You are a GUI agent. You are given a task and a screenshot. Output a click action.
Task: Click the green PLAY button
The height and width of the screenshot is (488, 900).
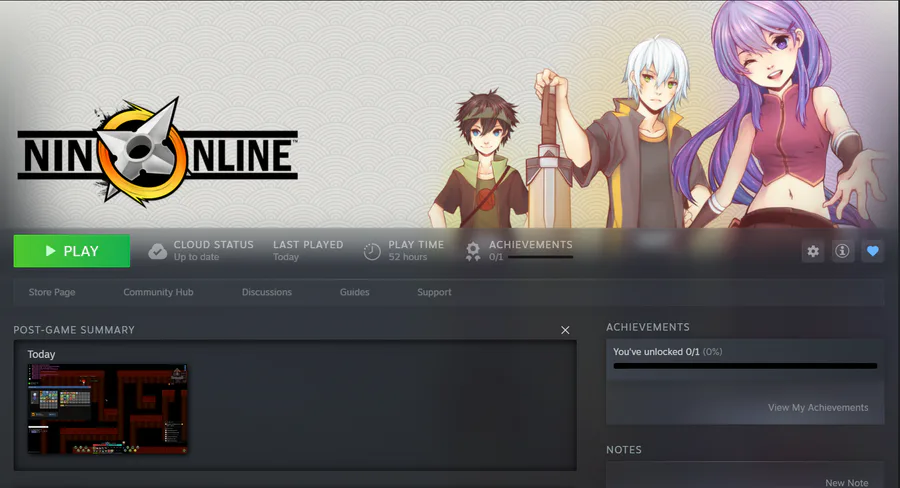pyautogui.click(x=72, y=251)
